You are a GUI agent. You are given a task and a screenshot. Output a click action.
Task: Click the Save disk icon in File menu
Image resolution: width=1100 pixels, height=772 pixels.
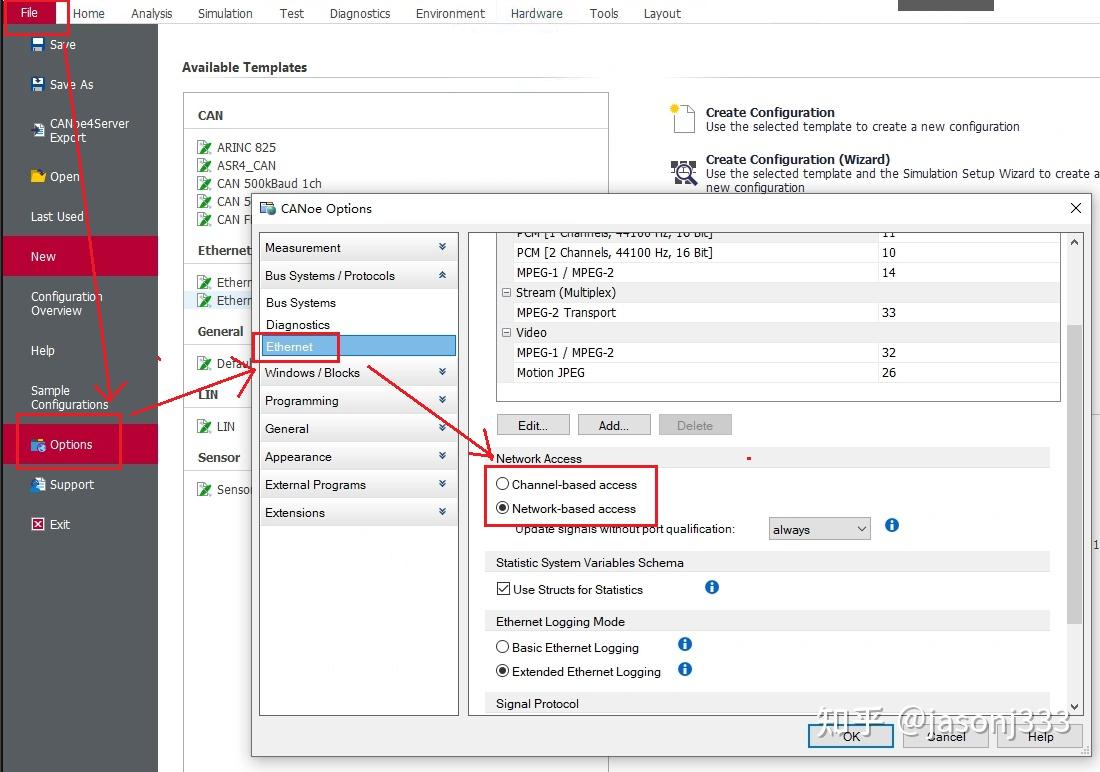(38, 44)
